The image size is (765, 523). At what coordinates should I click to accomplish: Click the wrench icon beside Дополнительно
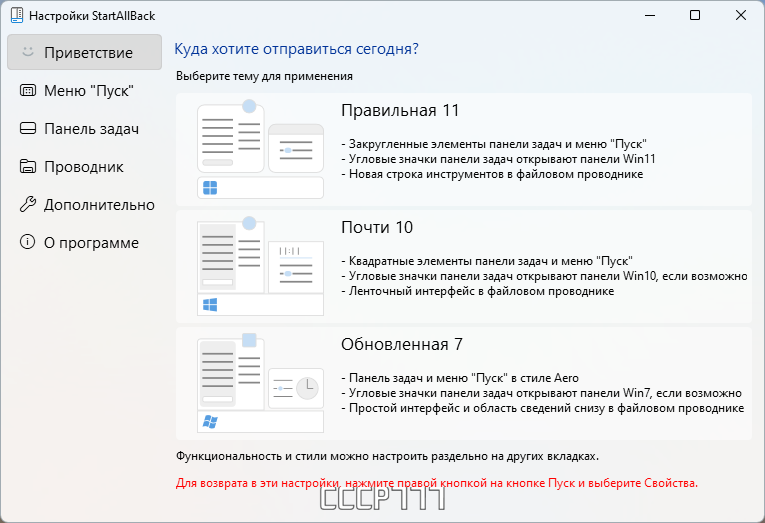point(28,204)
